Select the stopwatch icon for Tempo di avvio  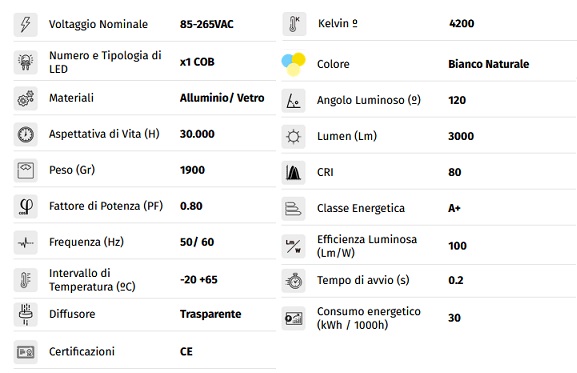[x=293, y=281]
